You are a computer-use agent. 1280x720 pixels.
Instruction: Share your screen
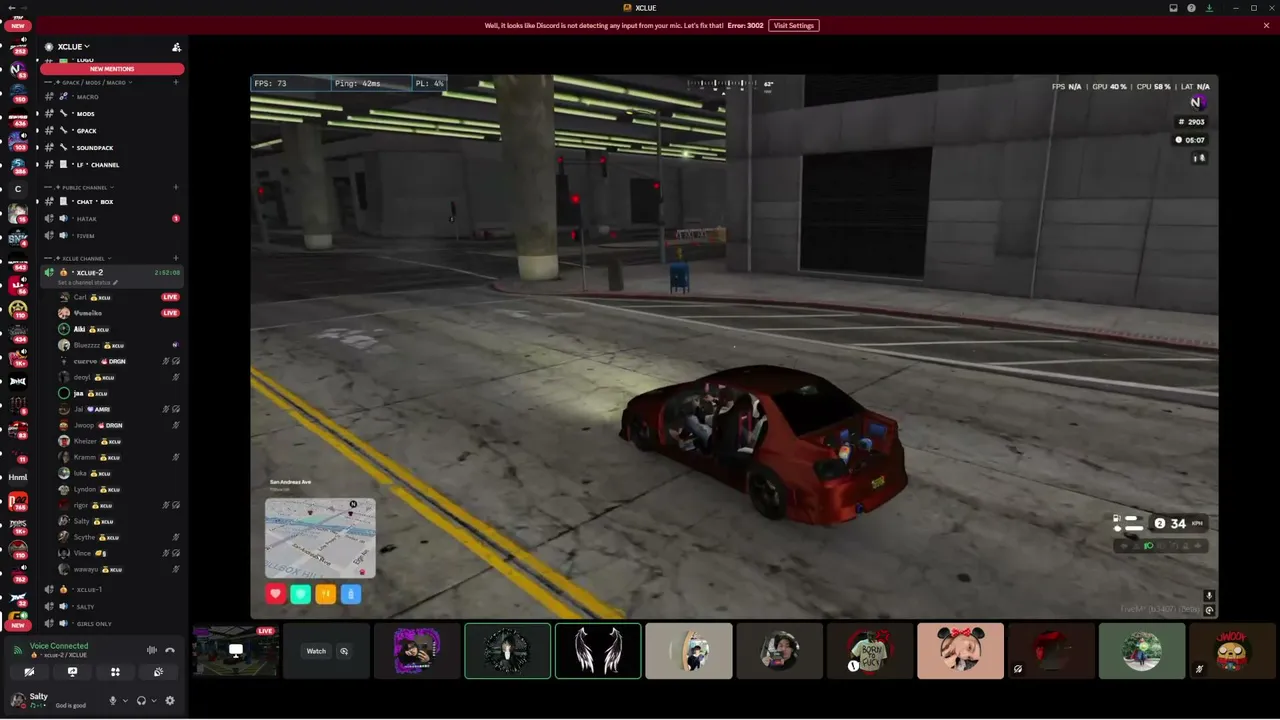pyautogui.click(x=72, y=672)
